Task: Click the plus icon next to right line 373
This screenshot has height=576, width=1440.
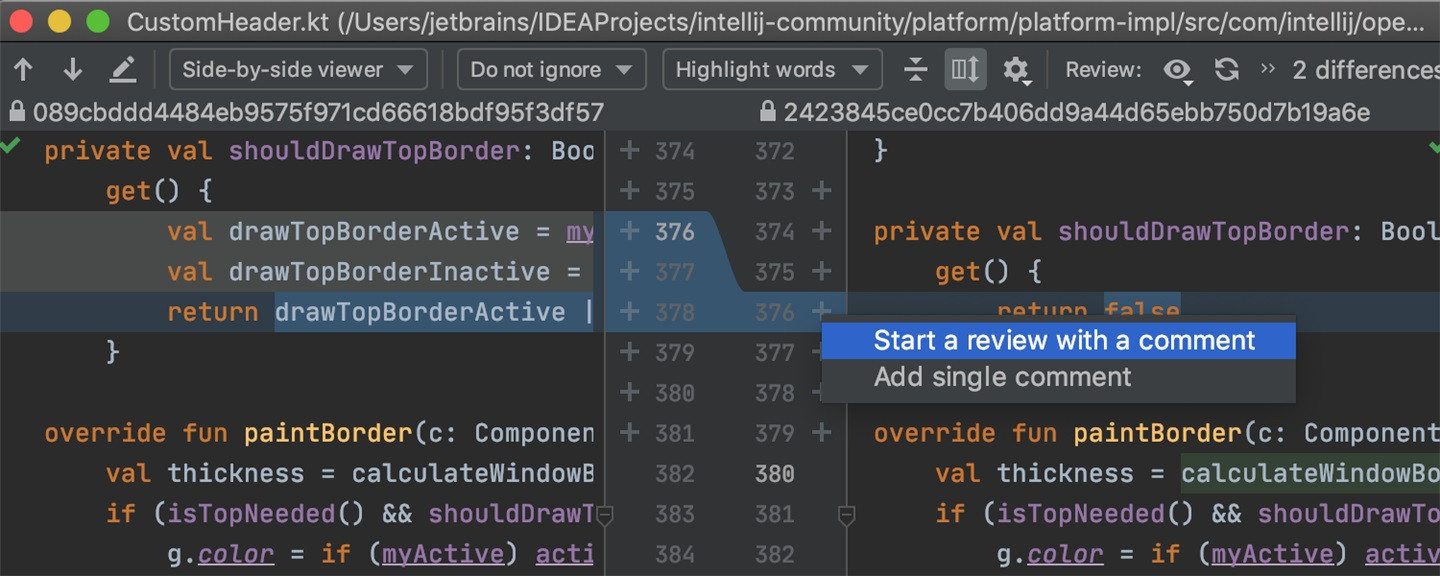Action: point(822,190)
